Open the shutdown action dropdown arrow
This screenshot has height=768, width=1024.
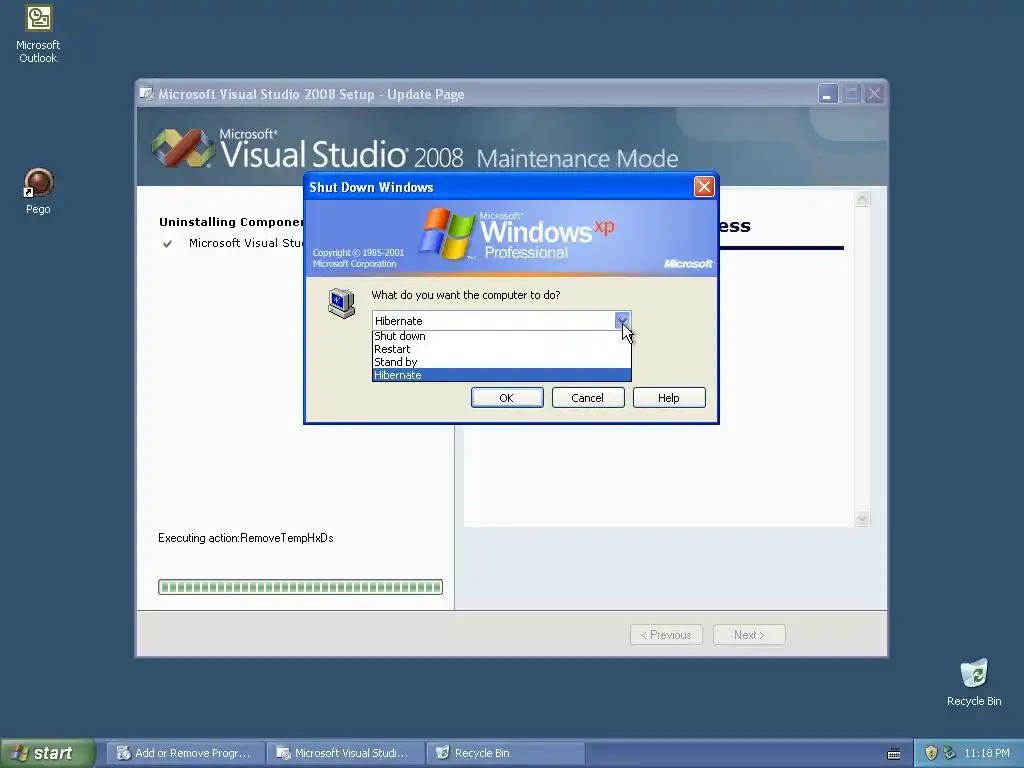click(x=622, y=321)
